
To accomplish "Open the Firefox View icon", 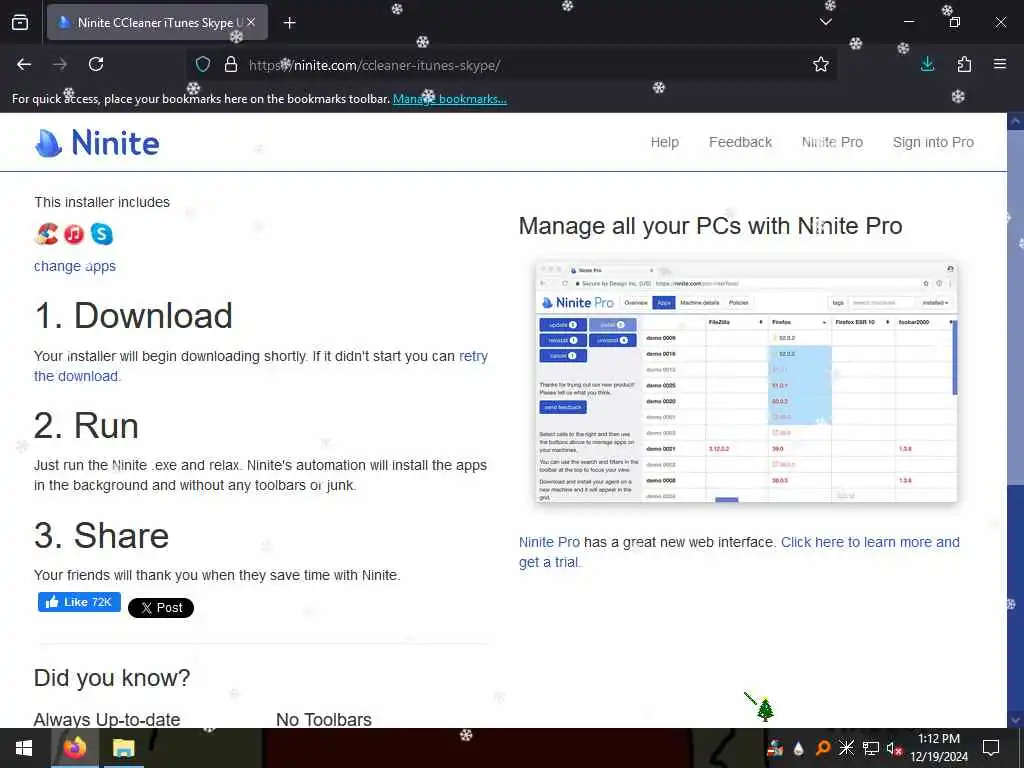I will point(20,22).
